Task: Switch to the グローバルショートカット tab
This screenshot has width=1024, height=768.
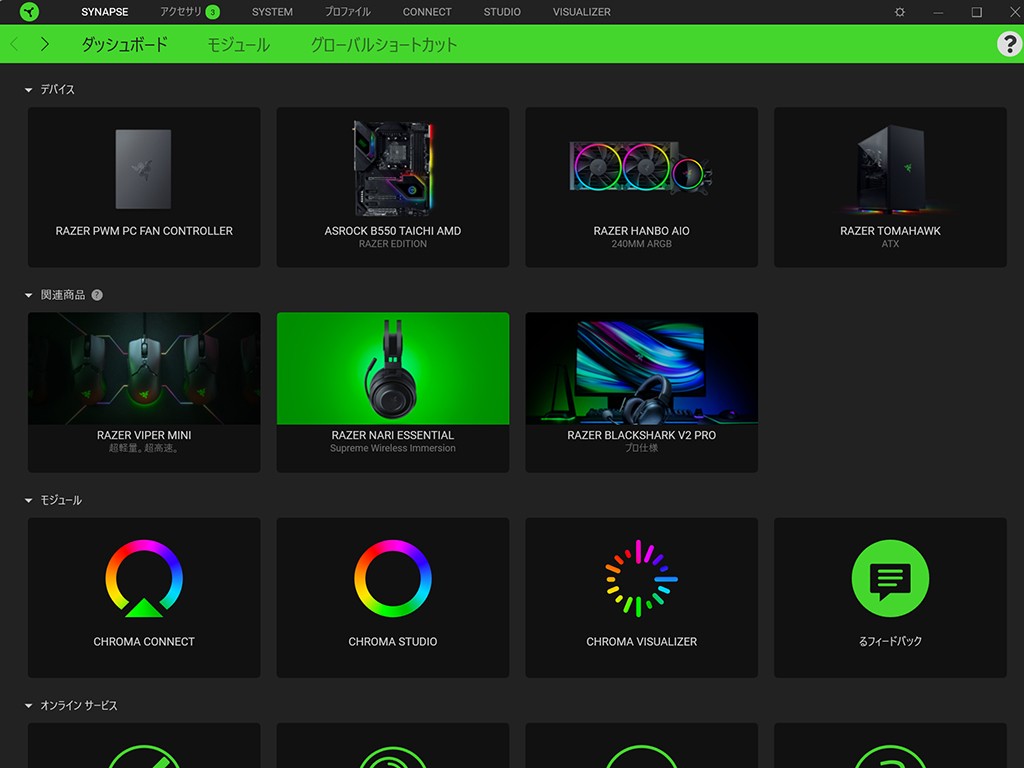Action: 383,45
